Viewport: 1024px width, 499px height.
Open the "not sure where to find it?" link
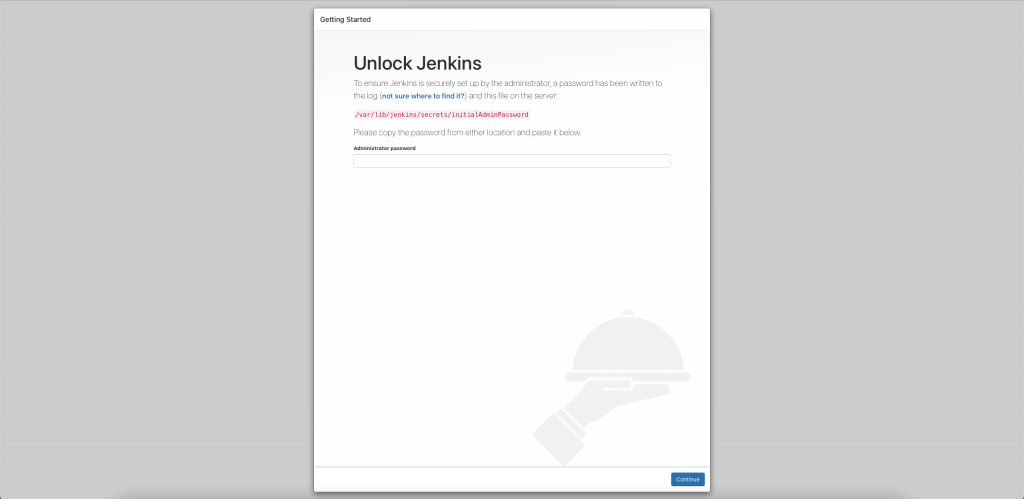(x=423, y=96)
